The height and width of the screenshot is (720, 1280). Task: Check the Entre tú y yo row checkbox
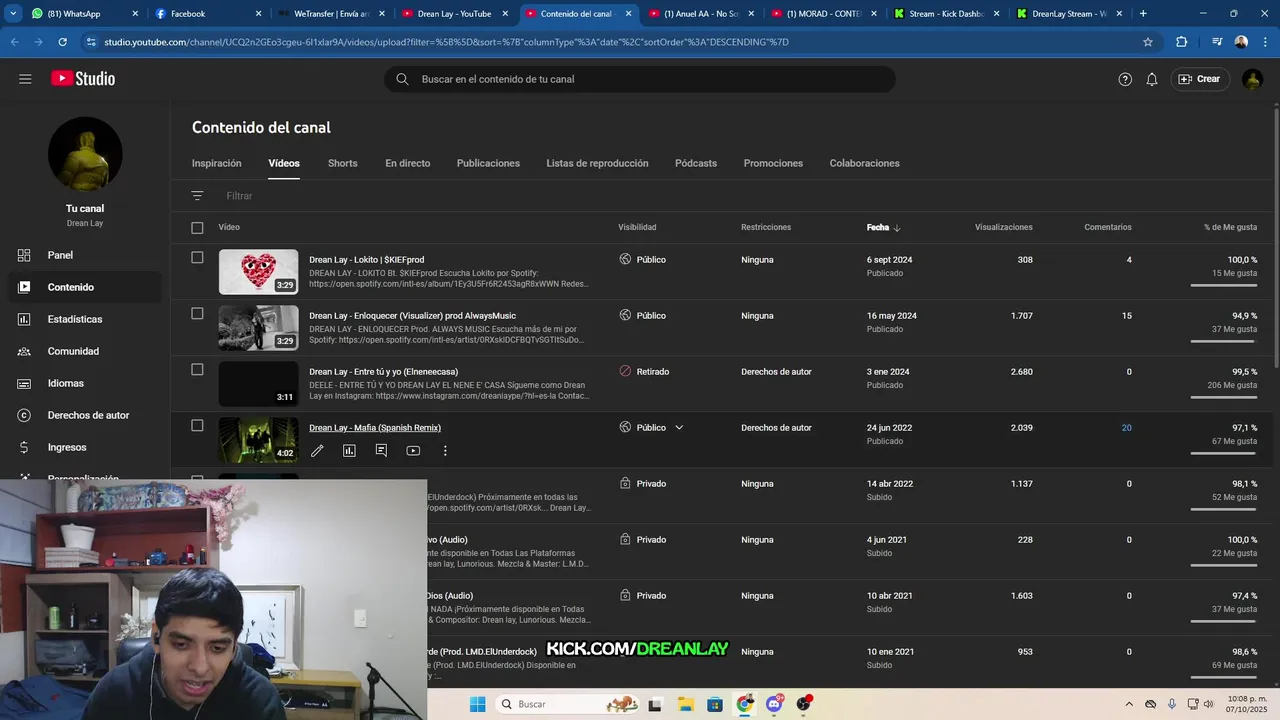(x=197, y=370)
